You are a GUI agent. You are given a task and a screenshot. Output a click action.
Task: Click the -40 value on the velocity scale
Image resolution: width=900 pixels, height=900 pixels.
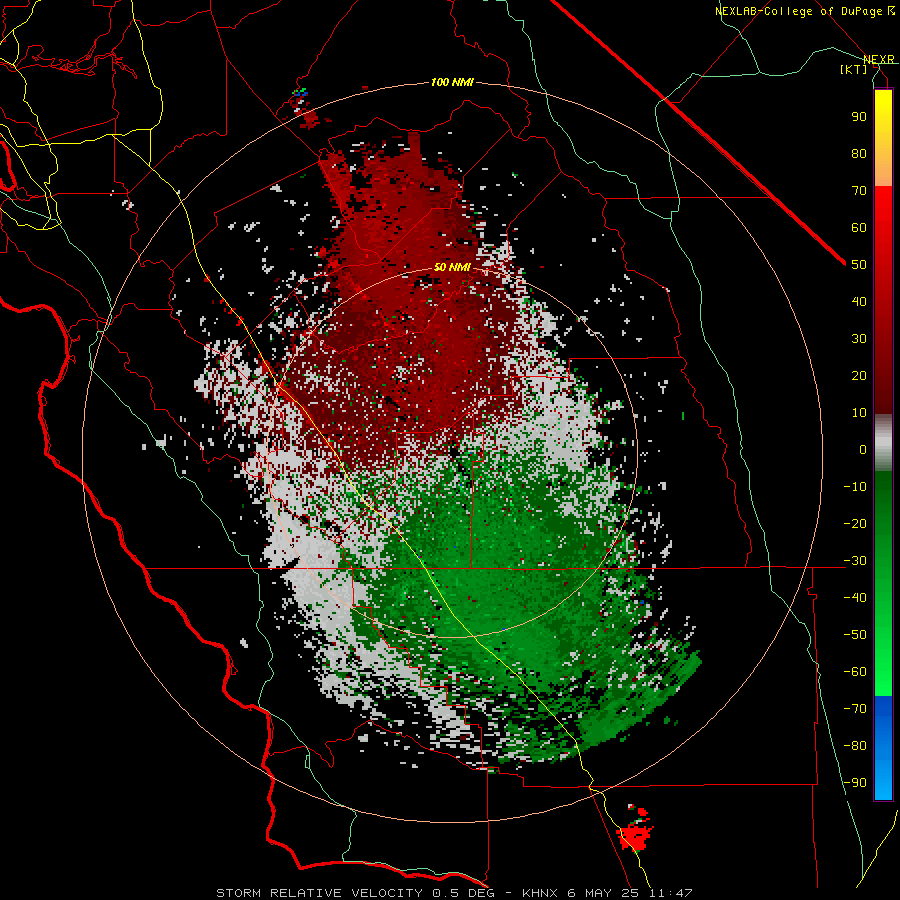tap(855, 598)
